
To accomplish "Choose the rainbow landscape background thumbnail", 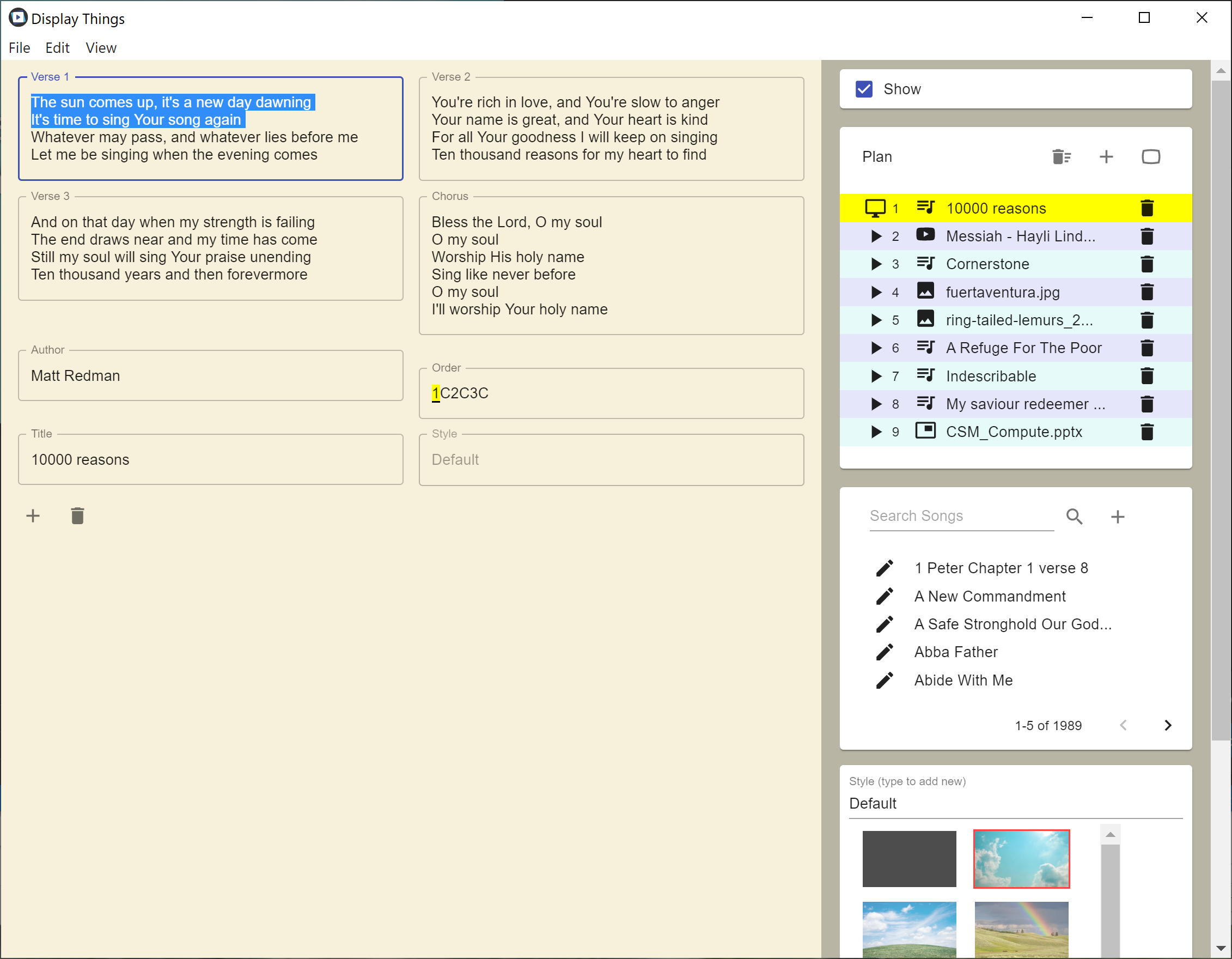I will tap(1021, 928).
